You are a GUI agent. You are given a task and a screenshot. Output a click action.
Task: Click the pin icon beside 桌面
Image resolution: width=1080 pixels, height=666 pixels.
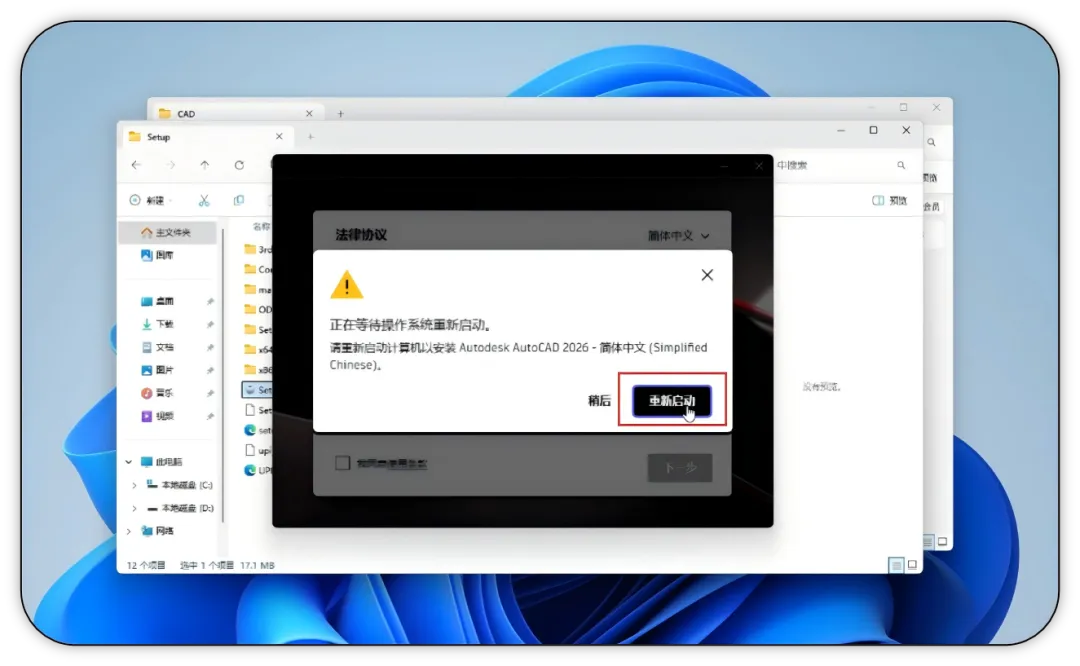tap(210, 302)
